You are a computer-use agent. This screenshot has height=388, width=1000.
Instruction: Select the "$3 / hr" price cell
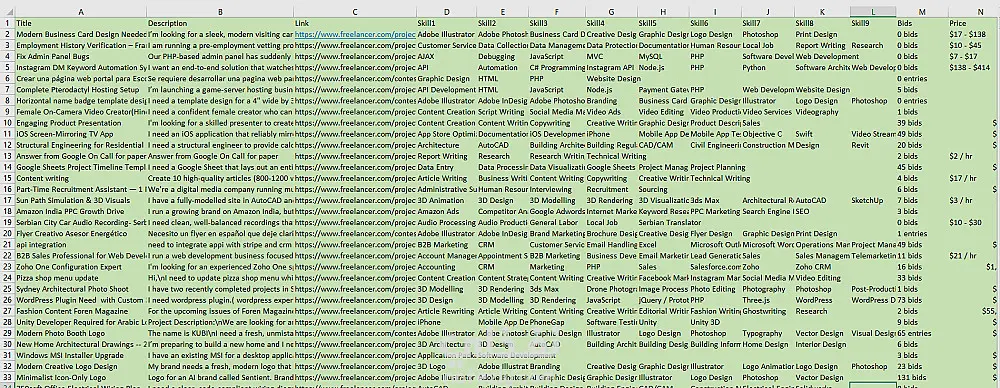(x=973, y=201)
